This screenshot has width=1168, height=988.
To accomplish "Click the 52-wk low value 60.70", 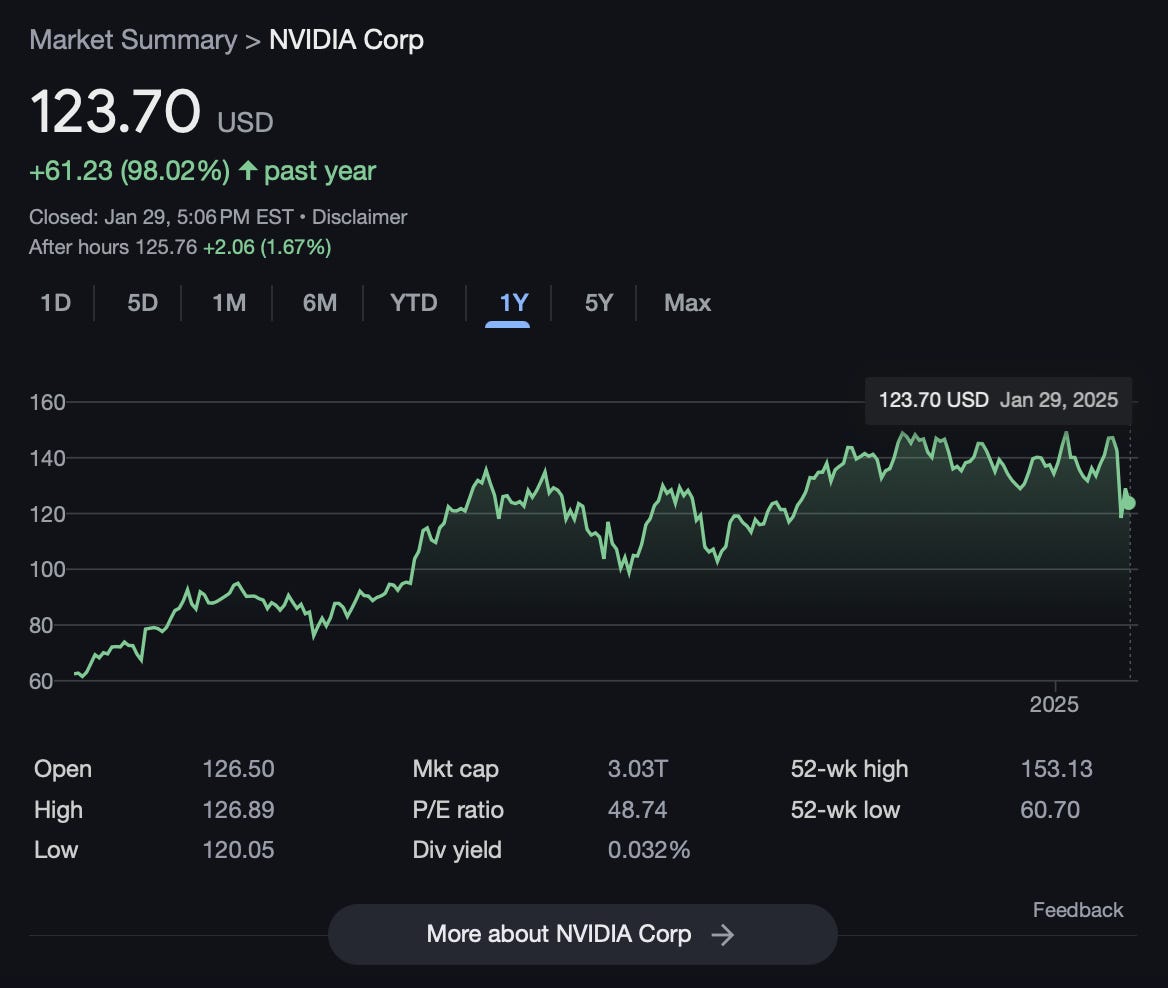I will [1050, 810].
